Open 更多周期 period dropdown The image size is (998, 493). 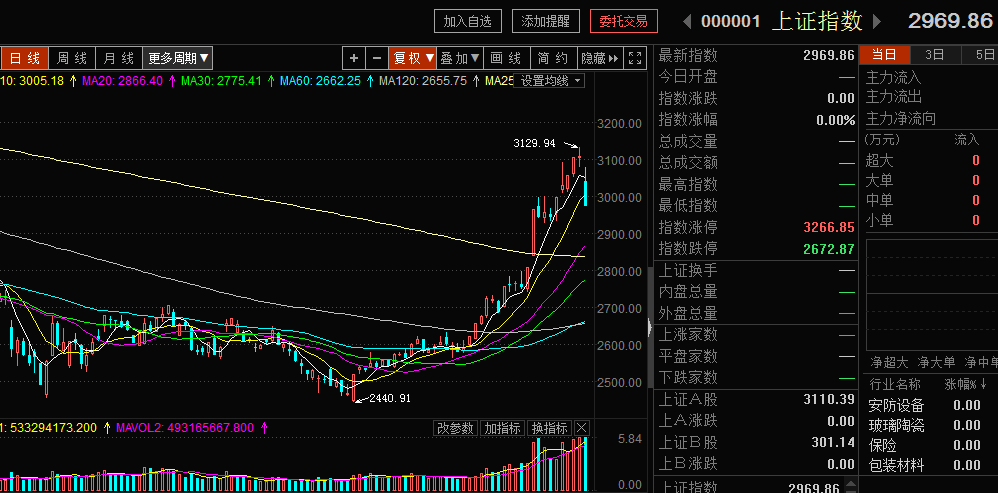click(178, 59)
